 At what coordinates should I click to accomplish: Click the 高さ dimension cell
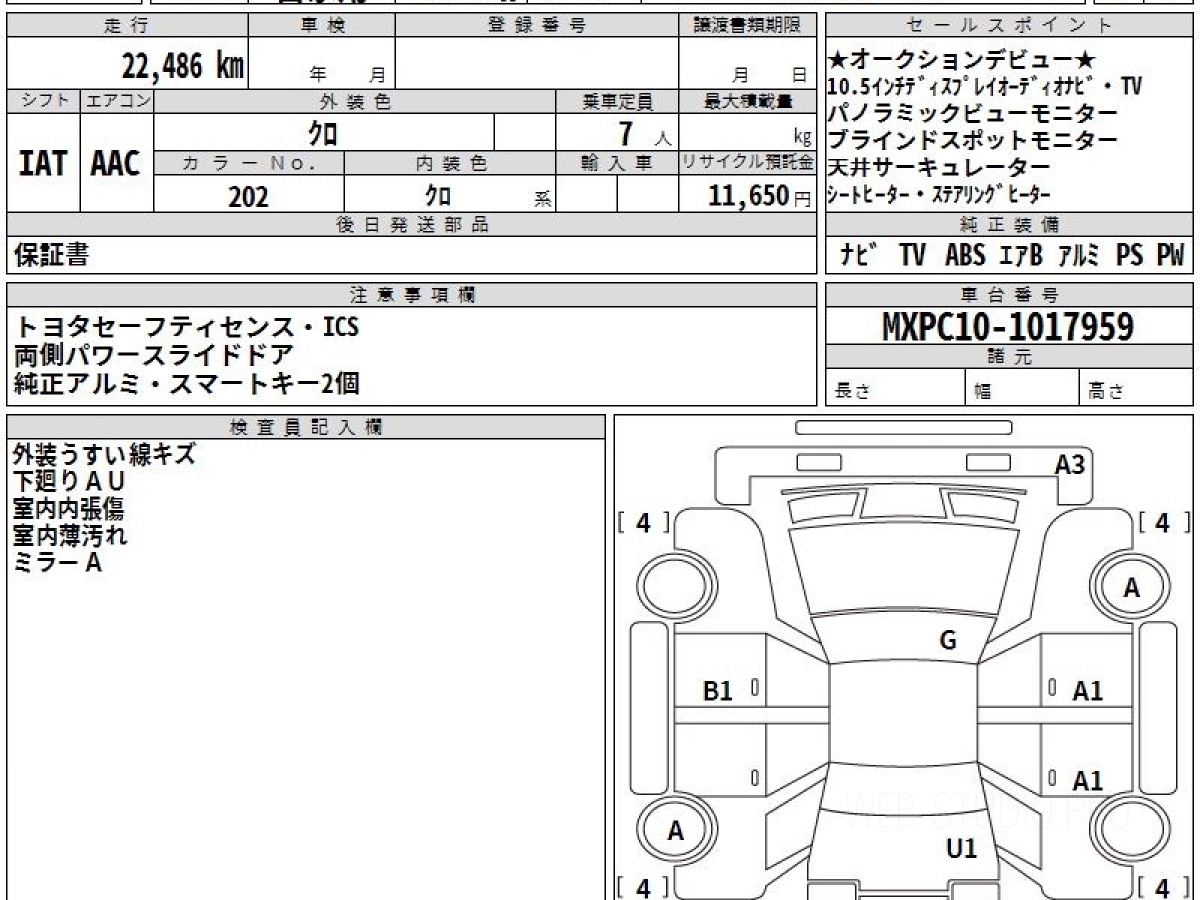[1137, 388]
